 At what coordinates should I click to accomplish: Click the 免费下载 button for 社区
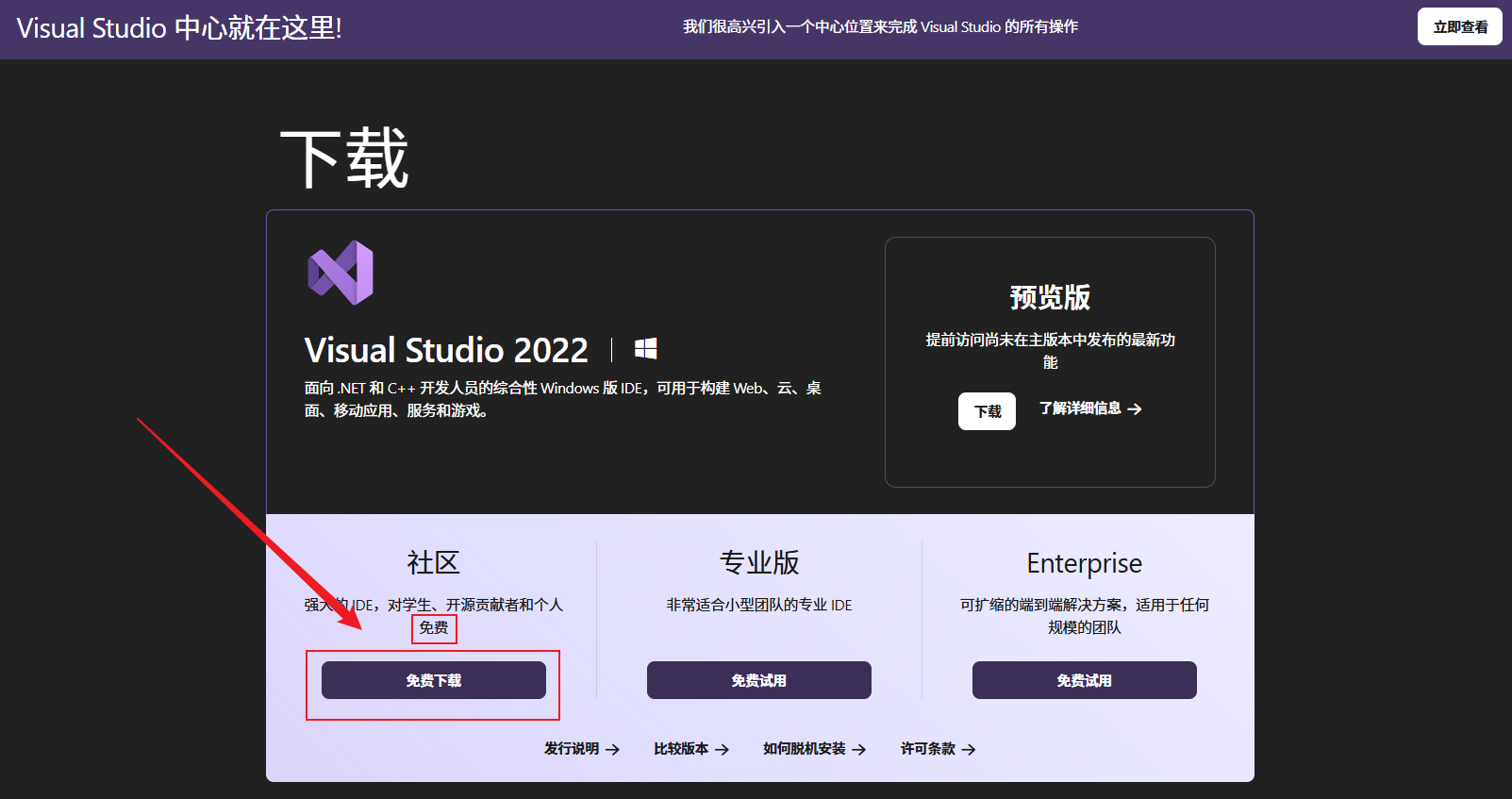(x=434, y=680)
